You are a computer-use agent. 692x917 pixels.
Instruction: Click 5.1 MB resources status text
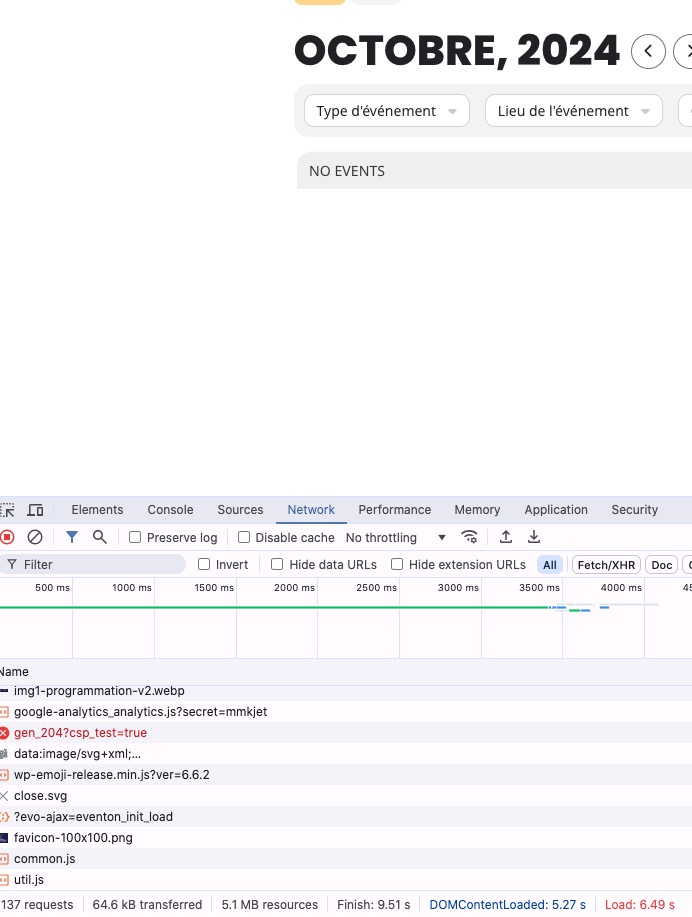270,905
